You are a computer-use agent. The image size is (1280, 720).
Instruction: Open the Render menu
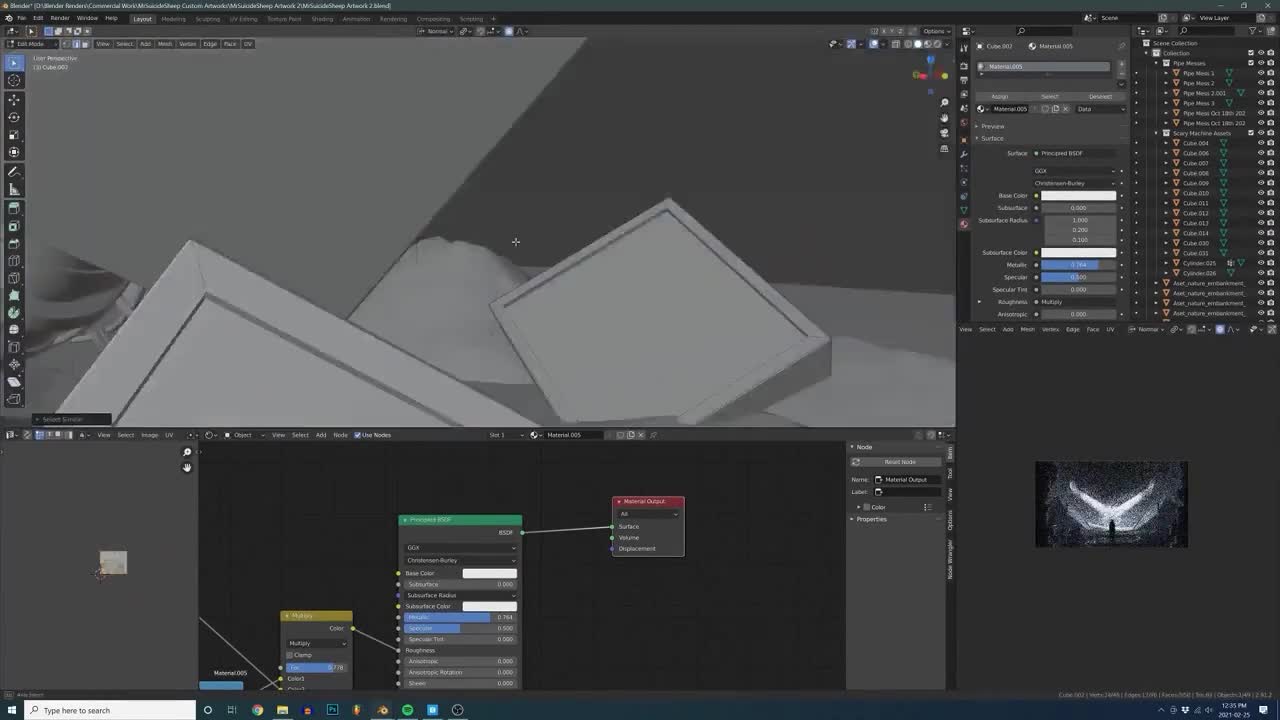(60, 18)
